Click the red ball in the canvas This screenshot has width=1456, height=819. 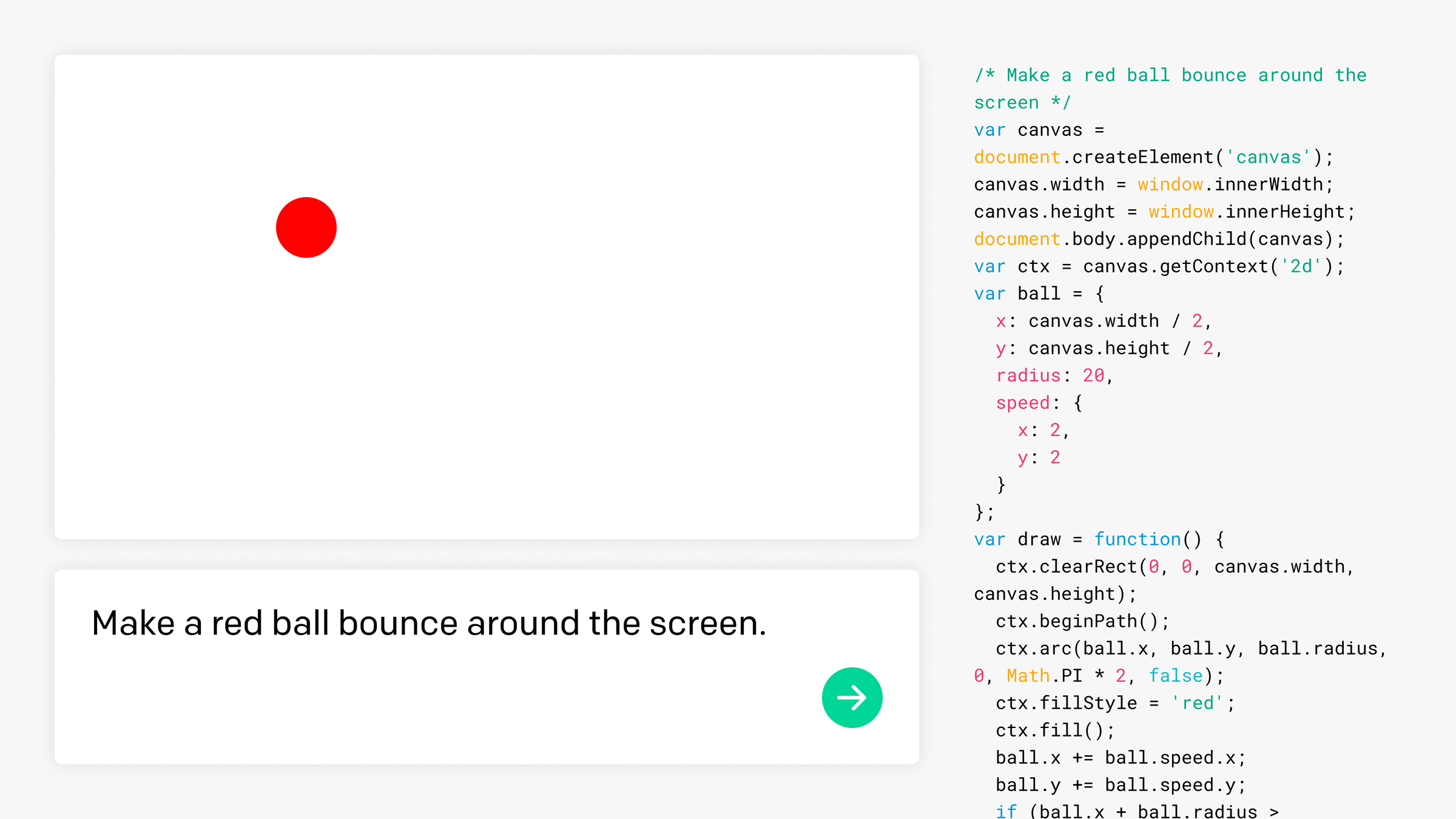pos(306,227)
